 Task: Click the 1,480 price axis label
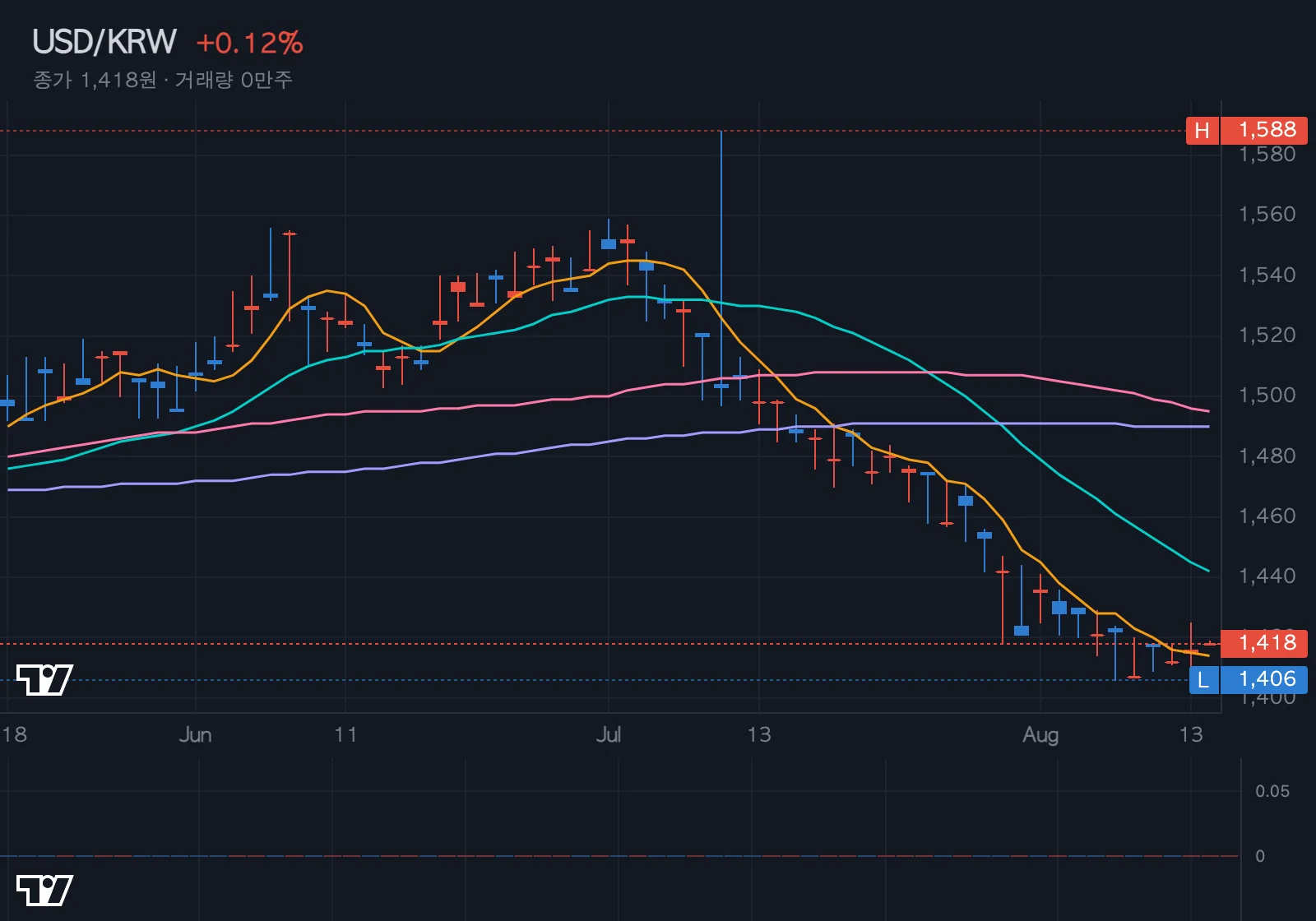(x=1267, y=456)
